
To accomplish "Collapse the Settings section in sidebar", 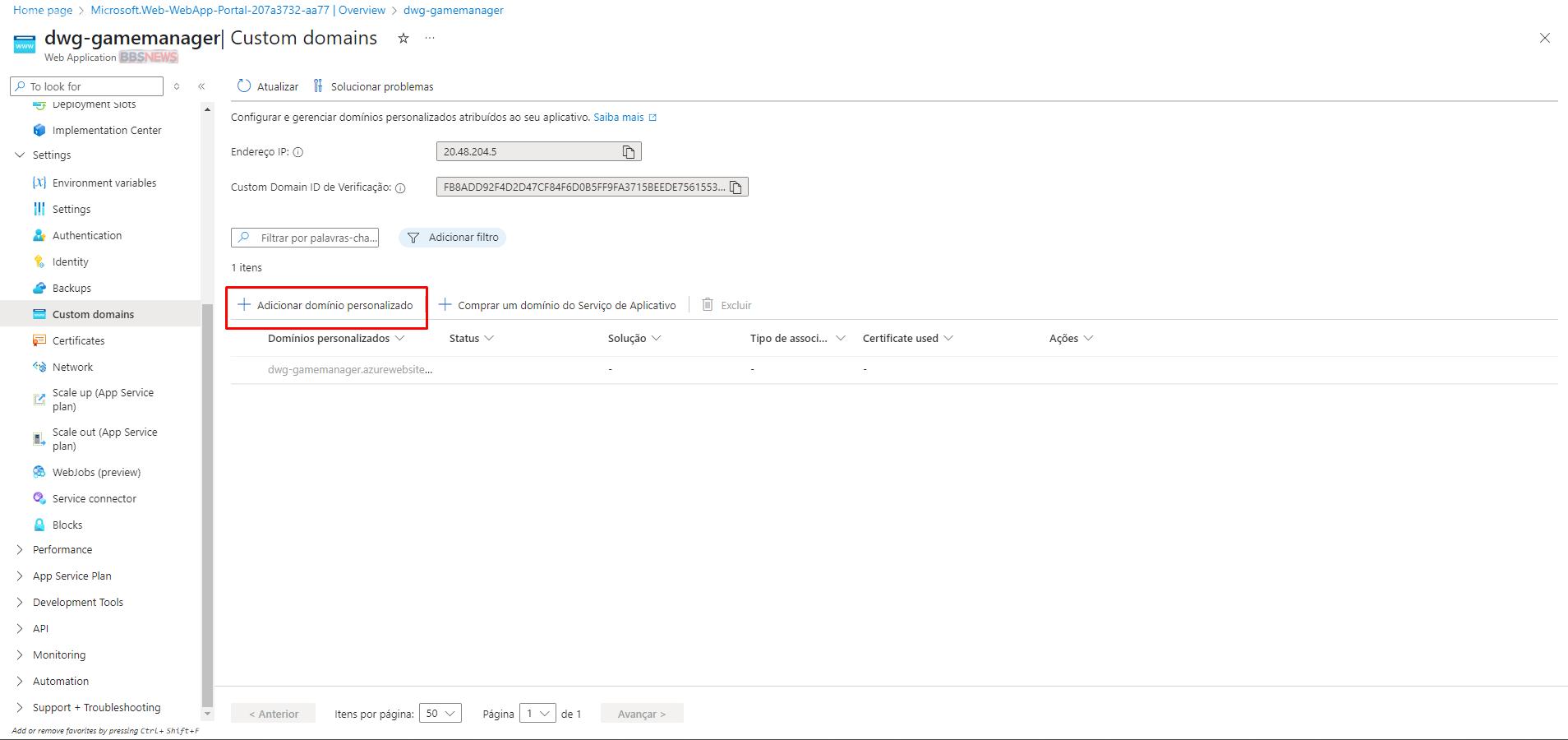I will tap(21, 155).
